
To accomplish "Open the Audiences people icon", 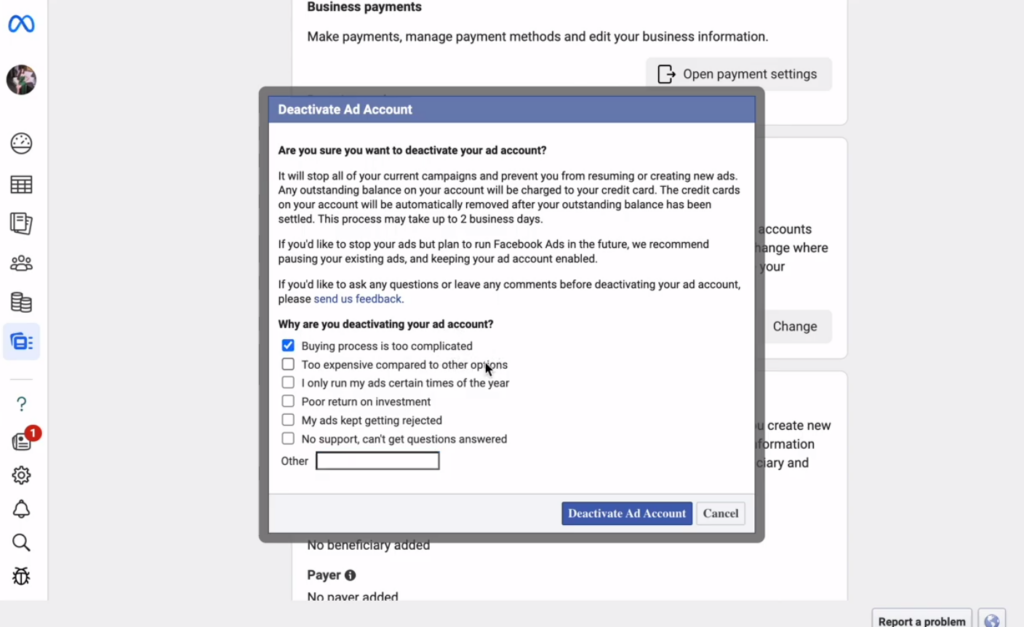I will [21, 262].
